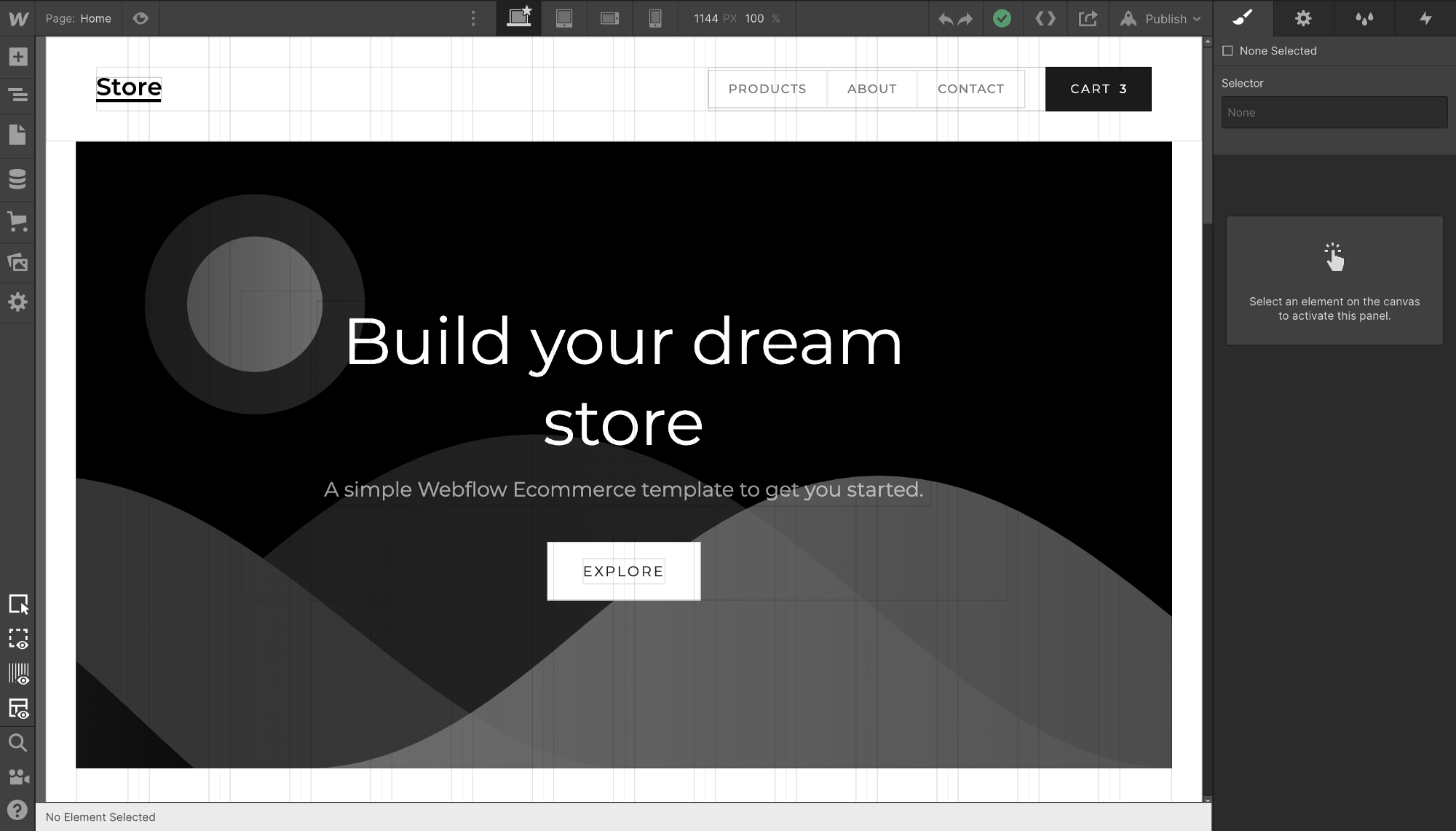
Task: Click the CART 3 button
Action: tap(1098, 89)
